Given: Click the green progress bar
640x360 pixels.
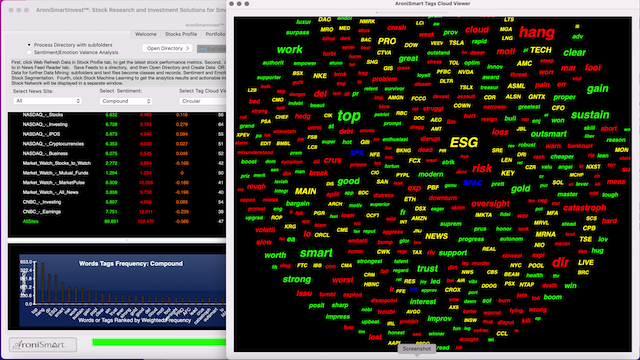Looking at the screenshot, I should click(159, 342).
